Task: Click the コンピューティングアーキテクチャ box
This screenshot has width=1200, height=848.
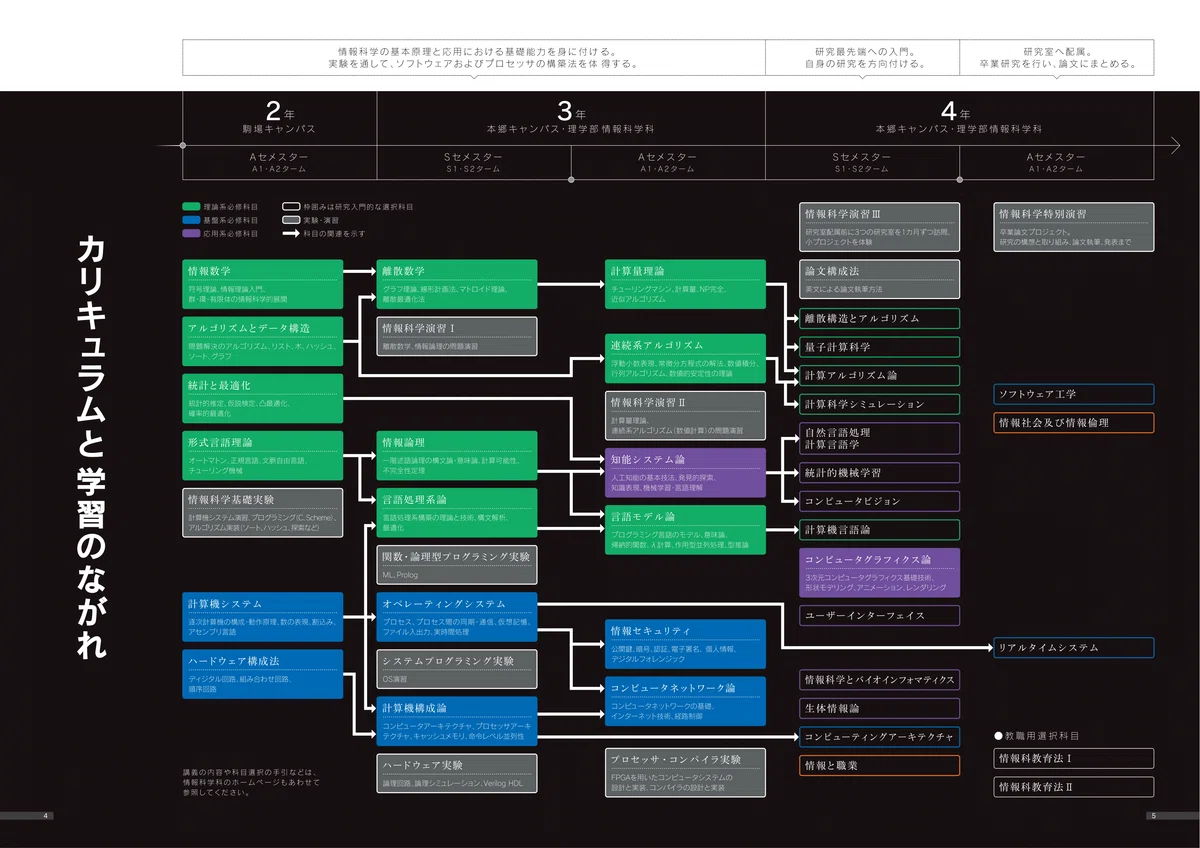Action: coord(880,737)
